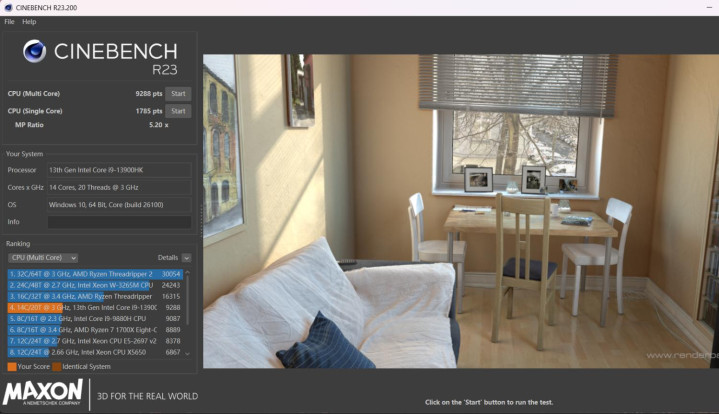Click the brown Identical System swatch

click(x=56, y=367)
